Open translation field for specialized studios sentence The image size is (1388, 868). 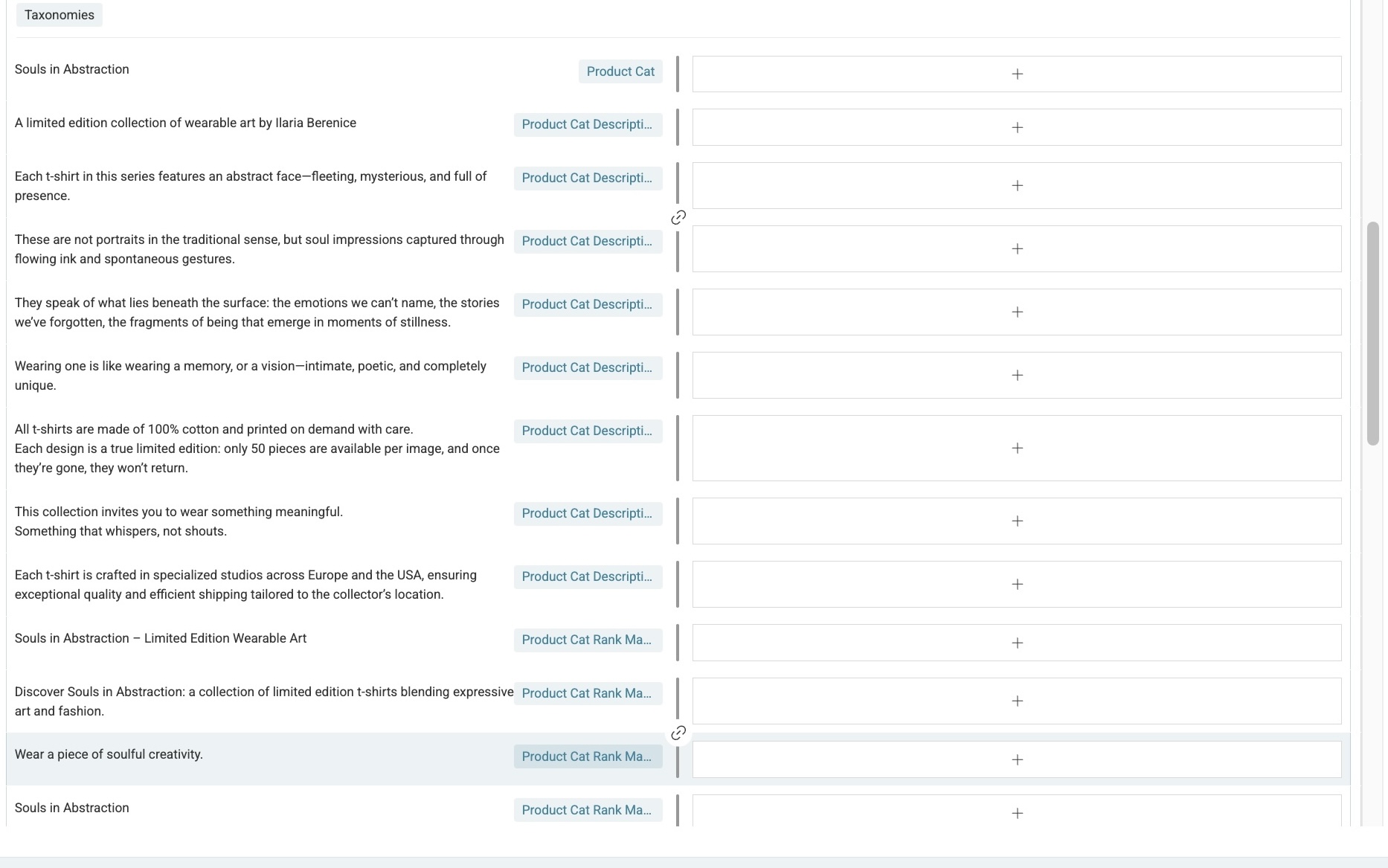[x=1017, y=585]
